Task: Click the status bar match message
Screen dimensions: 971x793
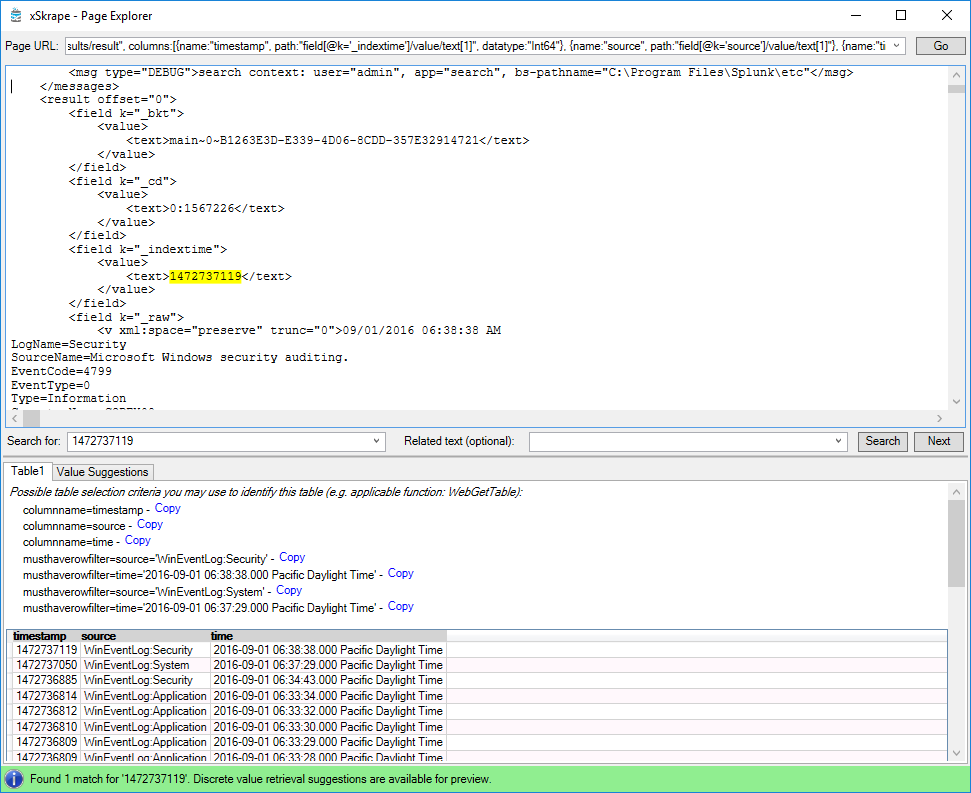Action: [260, 779]
